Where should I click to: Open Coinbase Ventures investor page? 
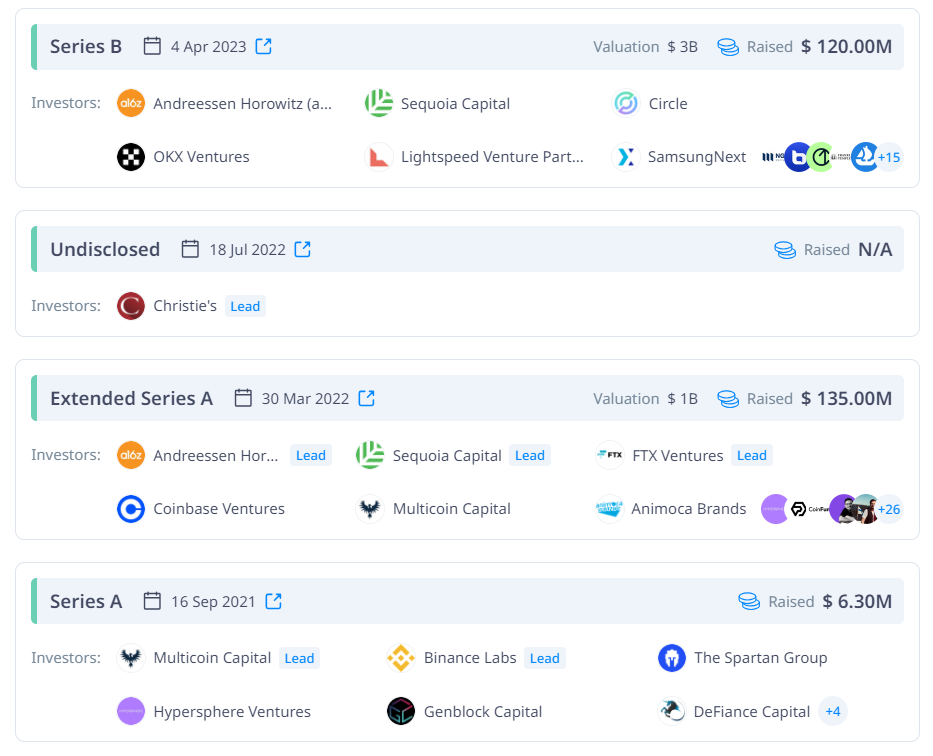pyautogui.click(x=219, y=509)
